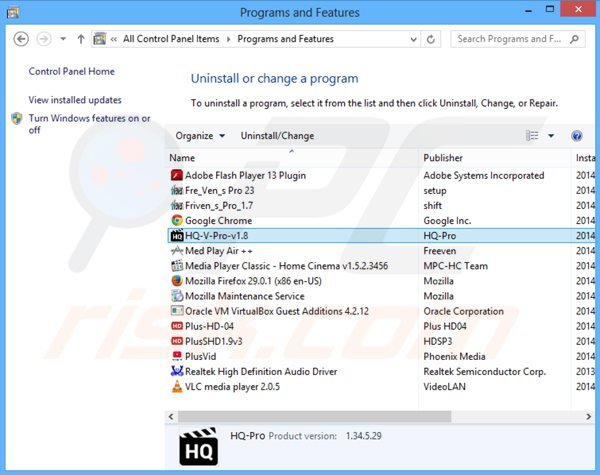Viewport: 600px width, 475px height.
Task: Select the VideoLAN publisher cell
Action: (444, 387)
